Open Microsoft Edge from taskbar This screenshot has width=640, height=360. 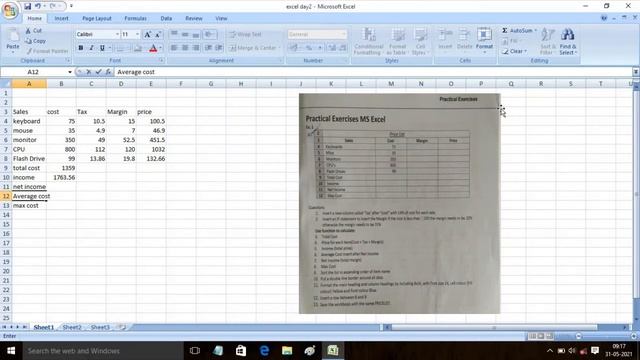point(264,351)
